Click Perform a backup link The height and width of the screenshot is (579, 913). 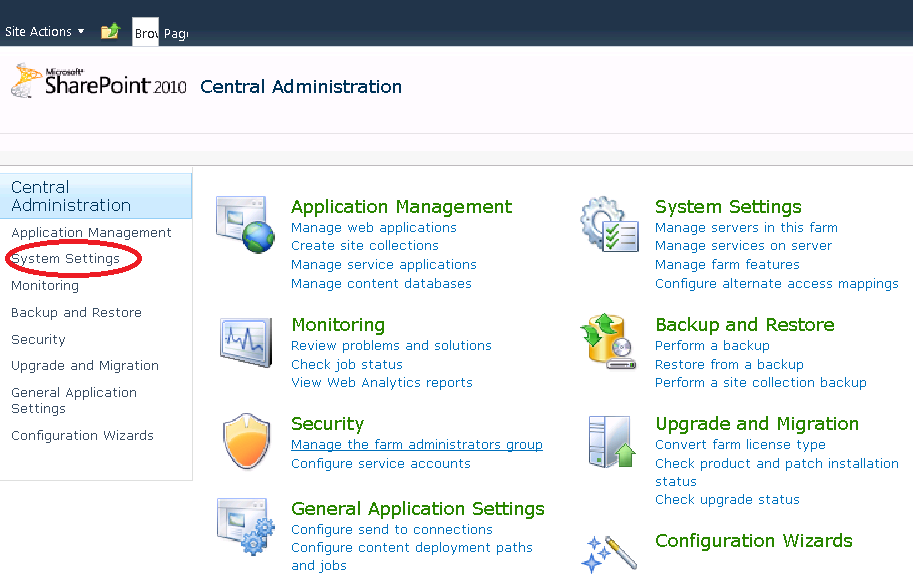click(712, 345)
